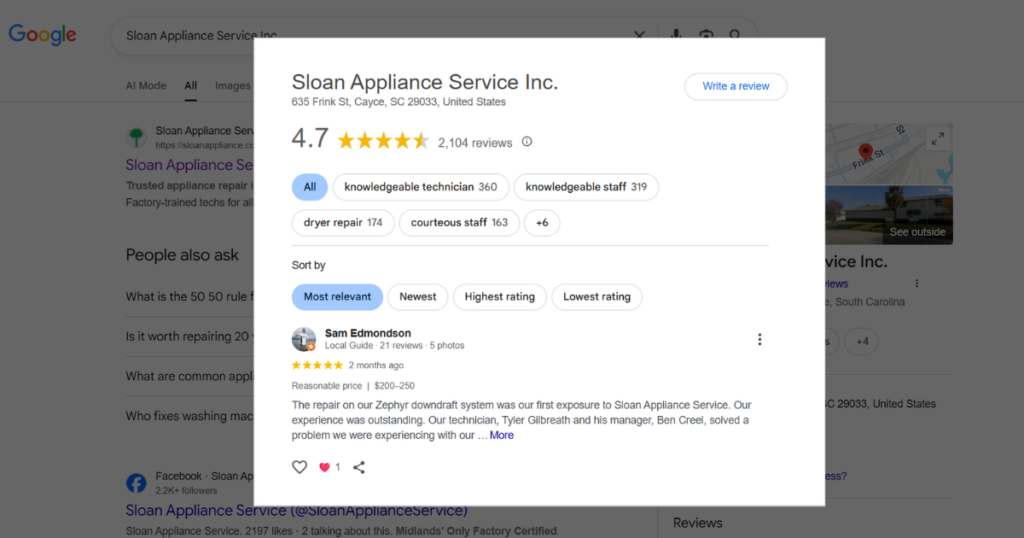The width and height of the screenshot is (1024, 538).
Task: Sort reviews by Lowest rating
Action: [597, 297]
